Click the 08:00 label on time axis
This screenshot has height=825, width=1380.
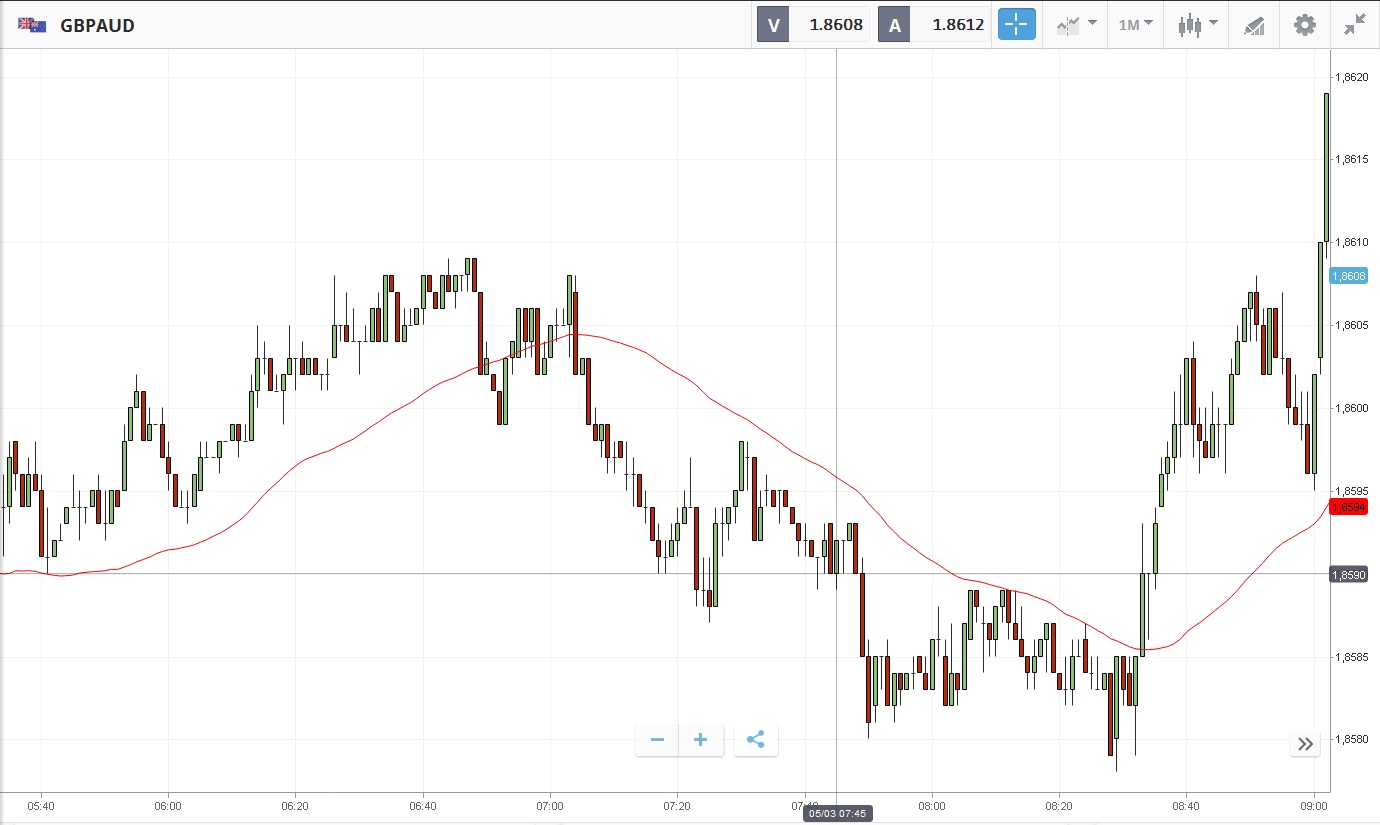(932, 805)
